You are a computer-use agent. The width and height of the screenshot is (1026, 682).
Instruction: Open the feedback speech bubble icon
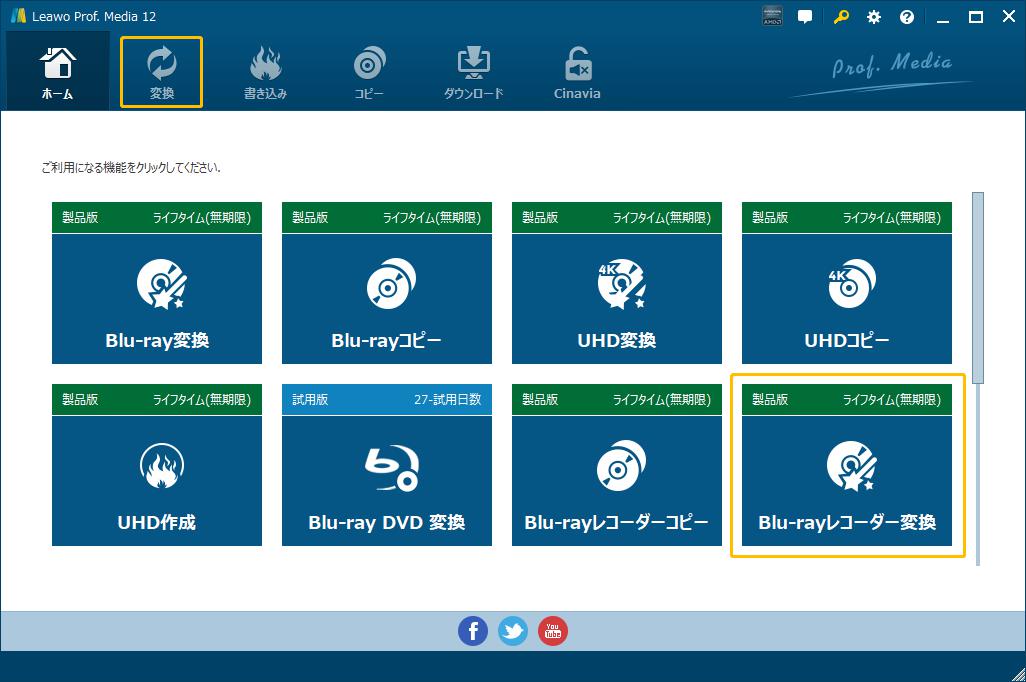[805, 17]
